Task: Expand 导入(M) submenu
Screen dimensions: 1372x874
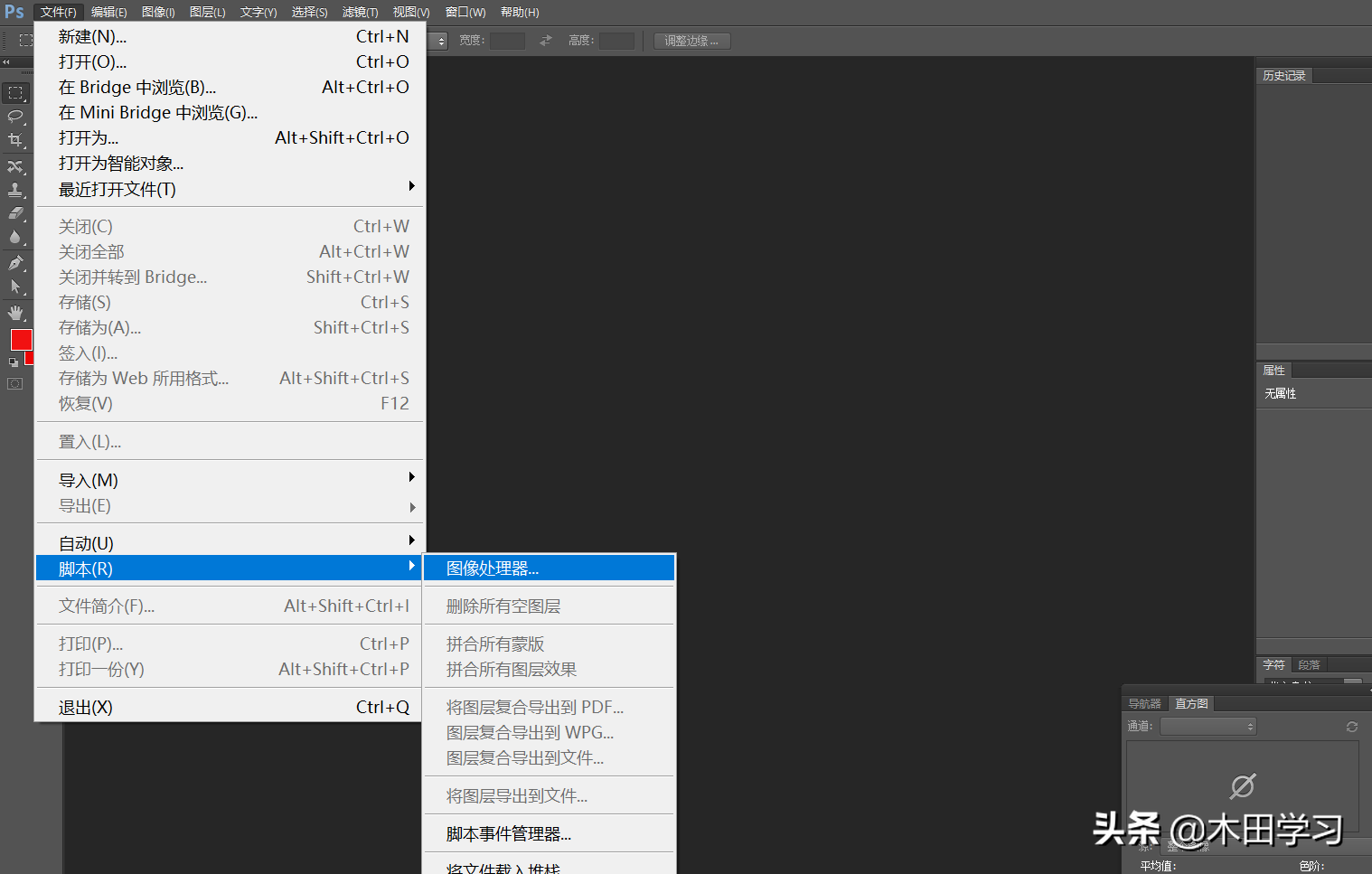Action: [230, 480]
